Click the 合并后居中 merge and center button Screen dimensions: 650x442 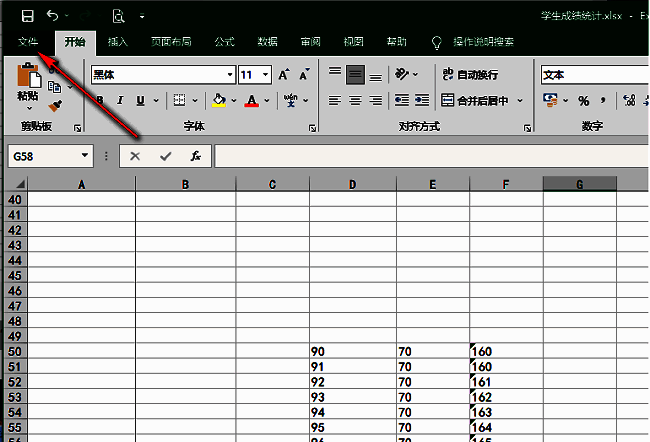pyautogui.click(x=475, y=100)
